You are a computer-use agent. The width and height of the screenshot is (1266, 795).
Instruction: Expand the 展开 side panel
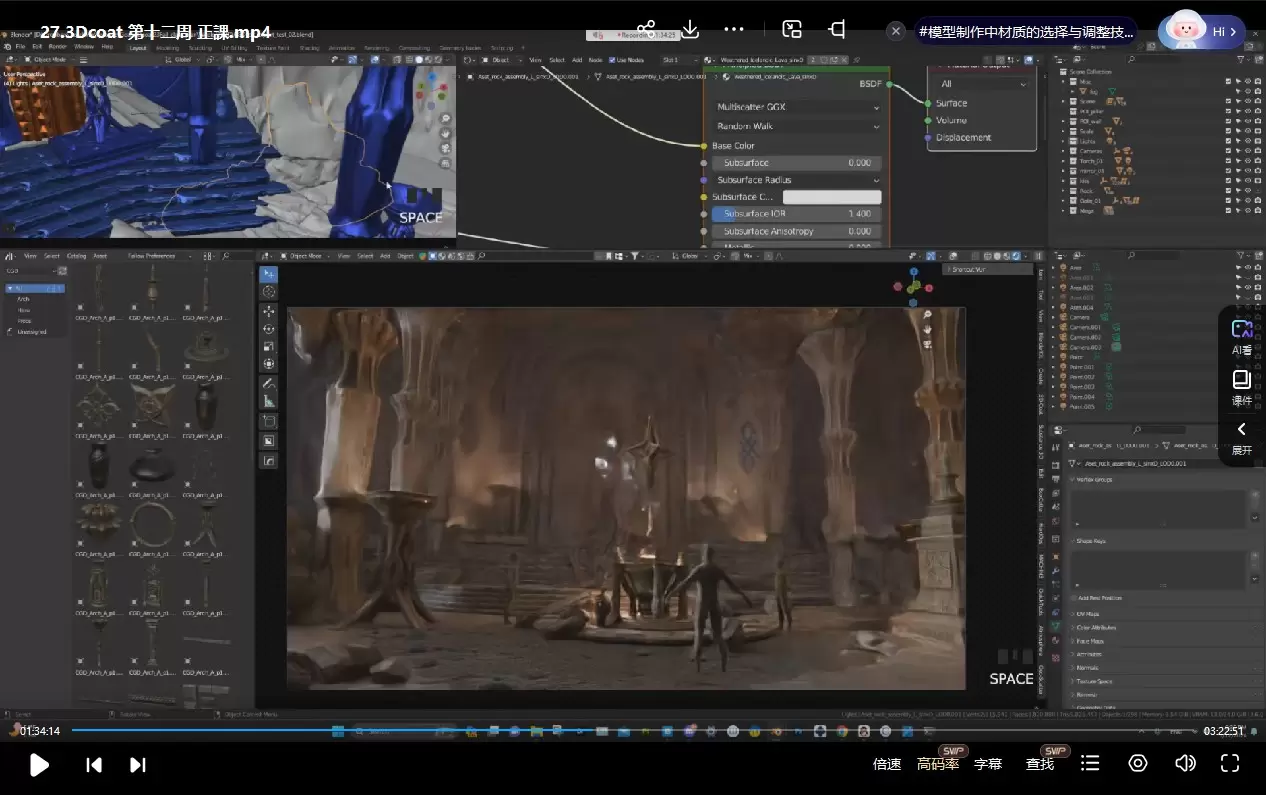[x=1242, y=438]
